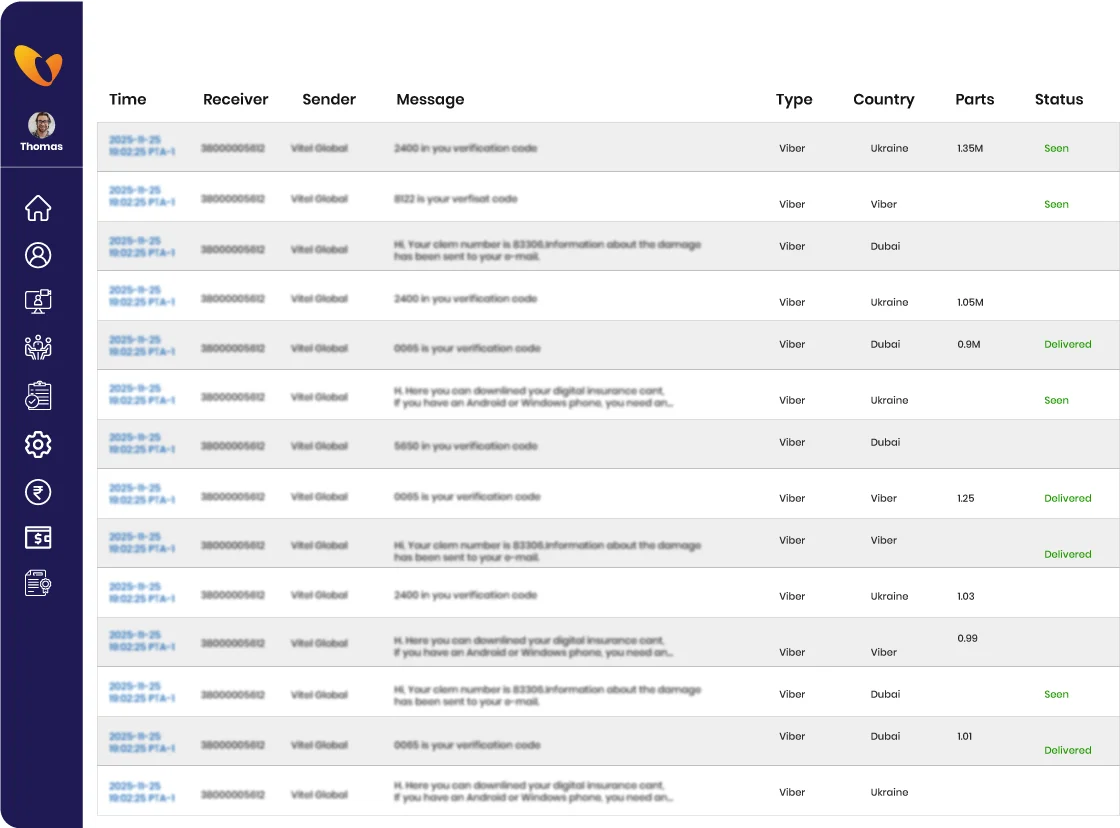Open the dollar wallet billing icon

38,538
